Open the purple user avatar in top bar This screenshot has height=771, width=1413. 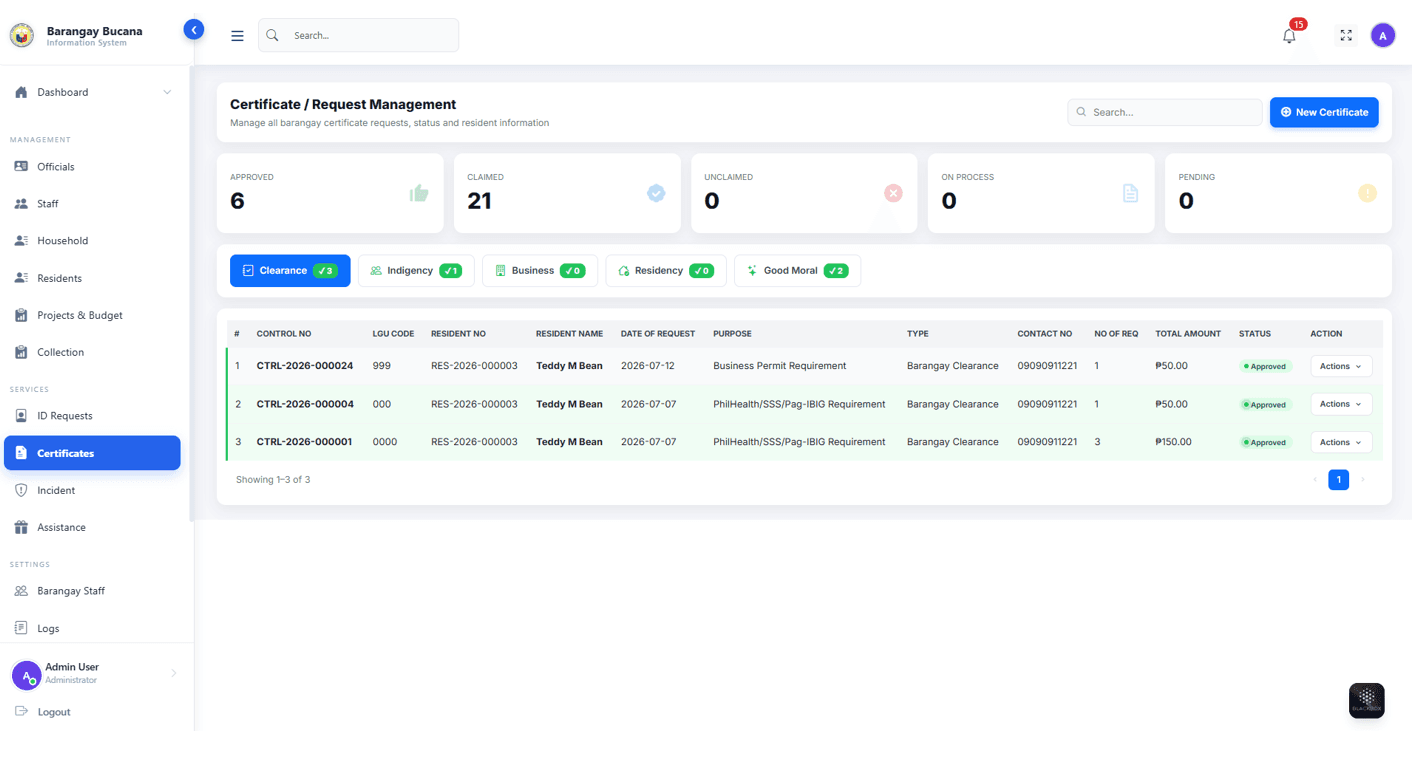(x=1383, y=36)
